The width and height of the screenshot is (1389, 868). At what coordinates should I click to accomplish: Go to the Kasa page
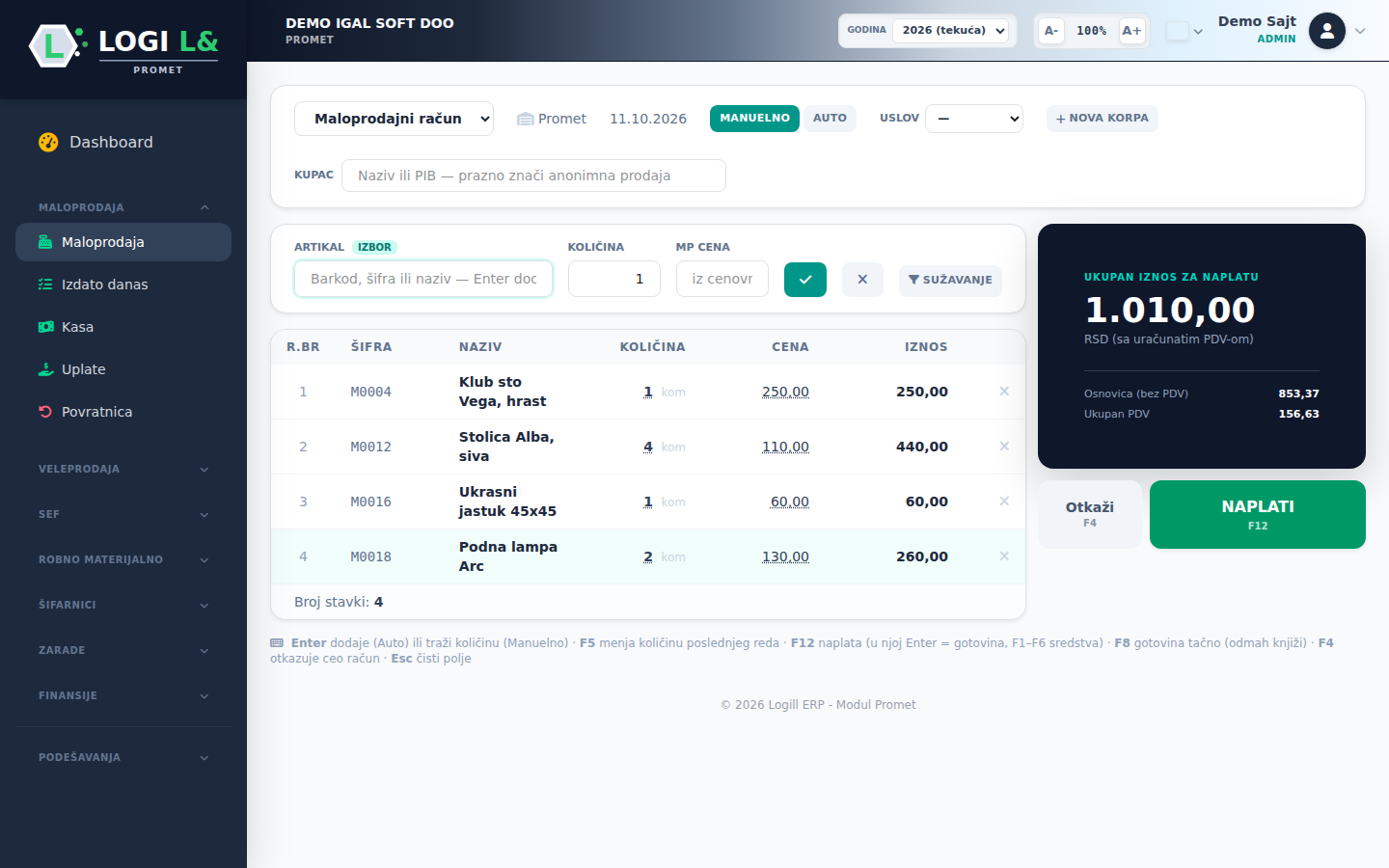(x=123, y=327)
